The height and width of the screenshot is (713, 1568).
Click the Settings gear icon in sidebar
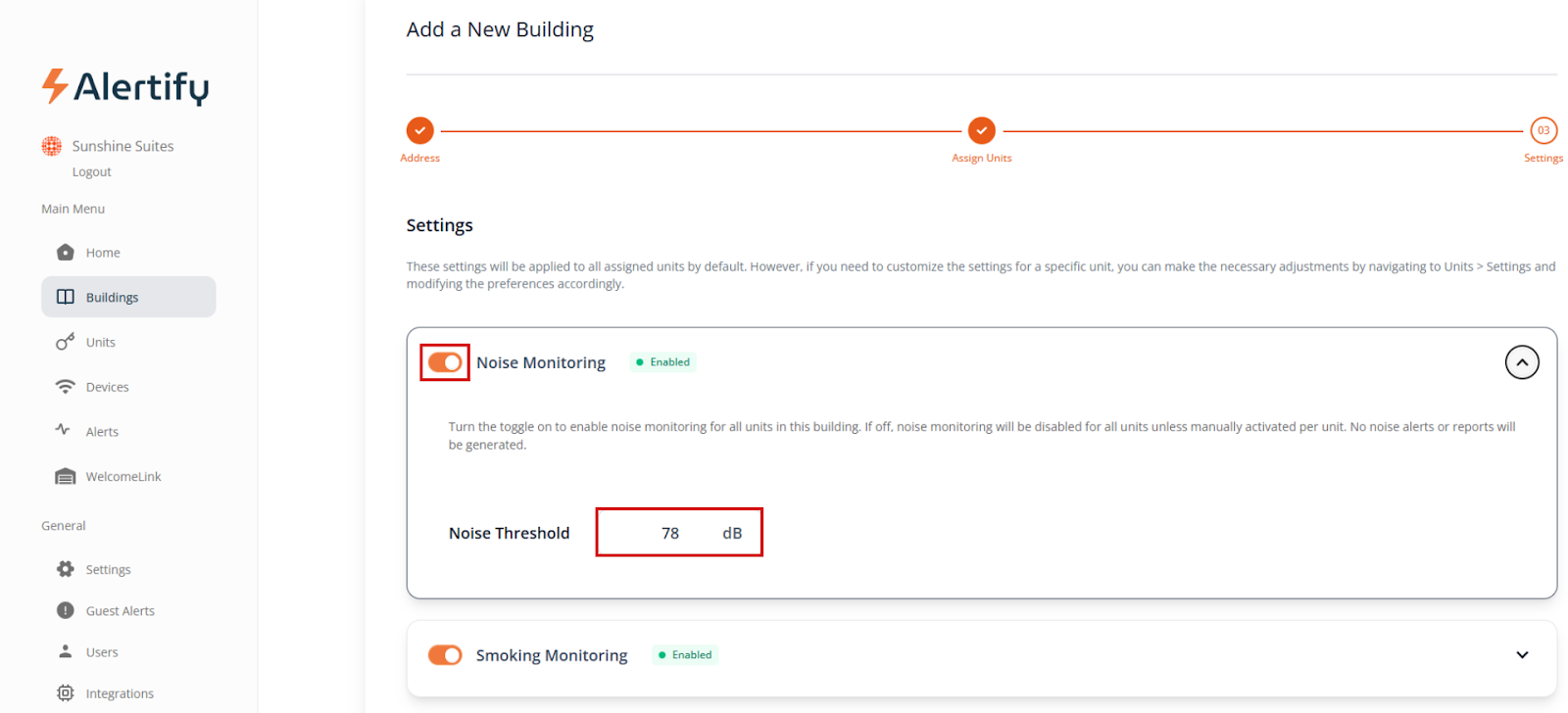66,569
